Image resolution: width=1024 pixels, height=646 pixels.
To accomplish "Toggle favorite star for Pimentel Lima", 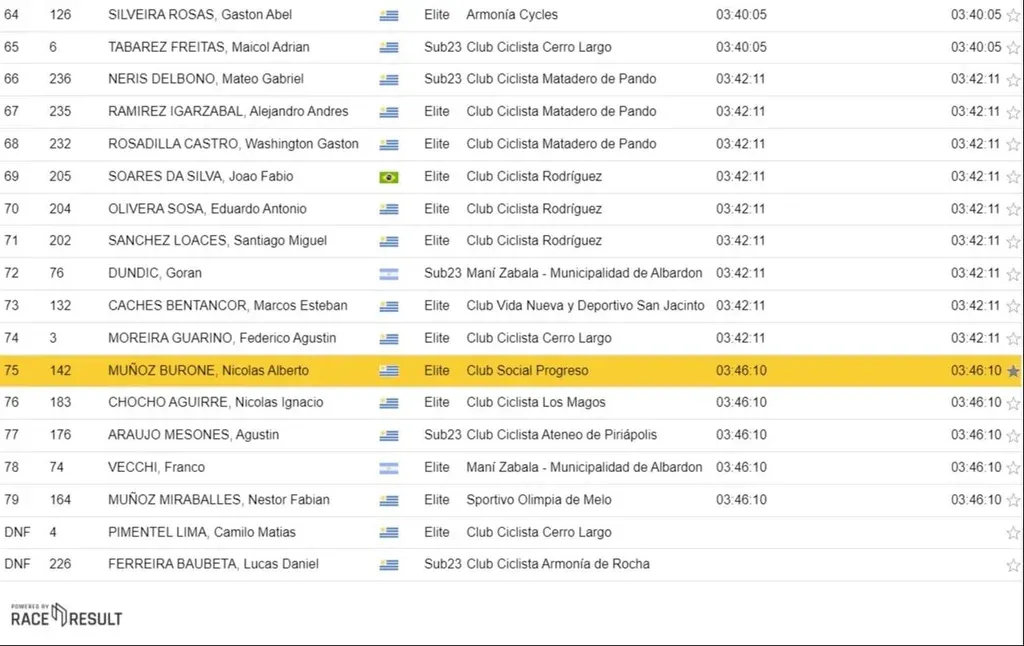I will click(x=1013, y=533).
